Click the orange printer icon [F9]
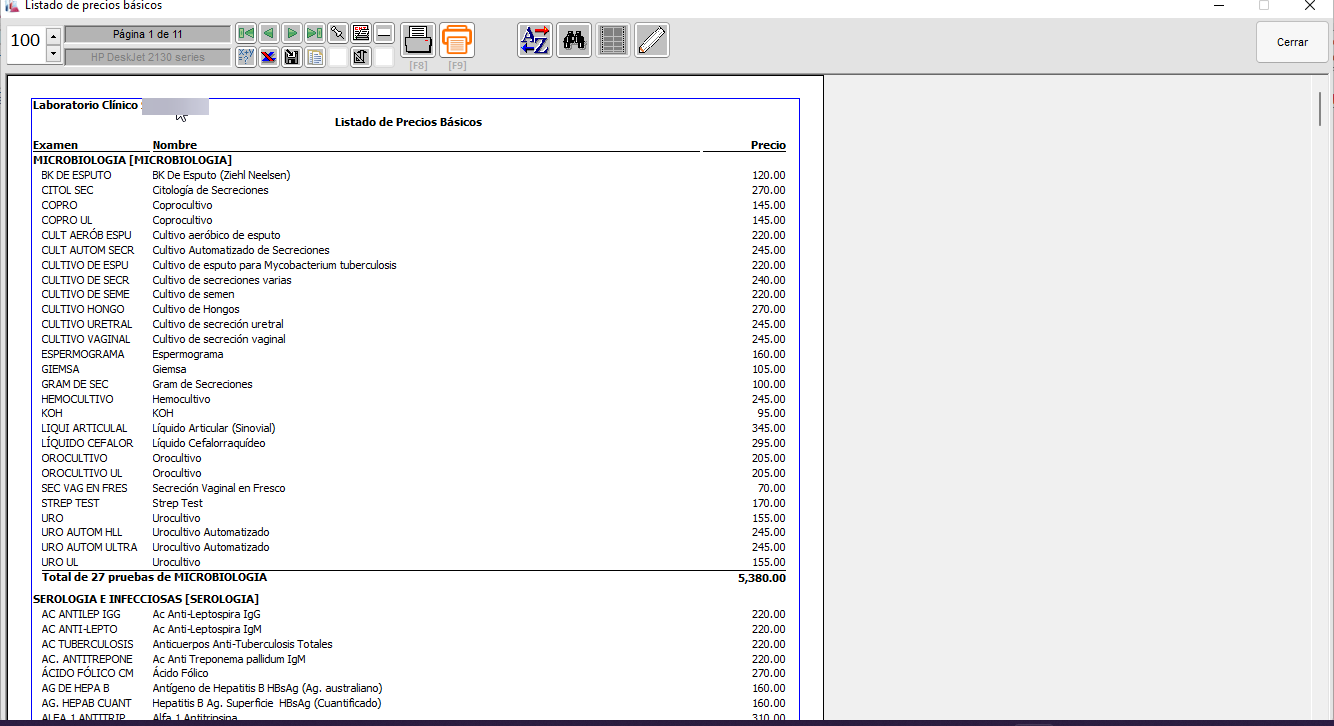Image resolution: width=1334 pixels, height=726 pixels. tap(457, 40)
